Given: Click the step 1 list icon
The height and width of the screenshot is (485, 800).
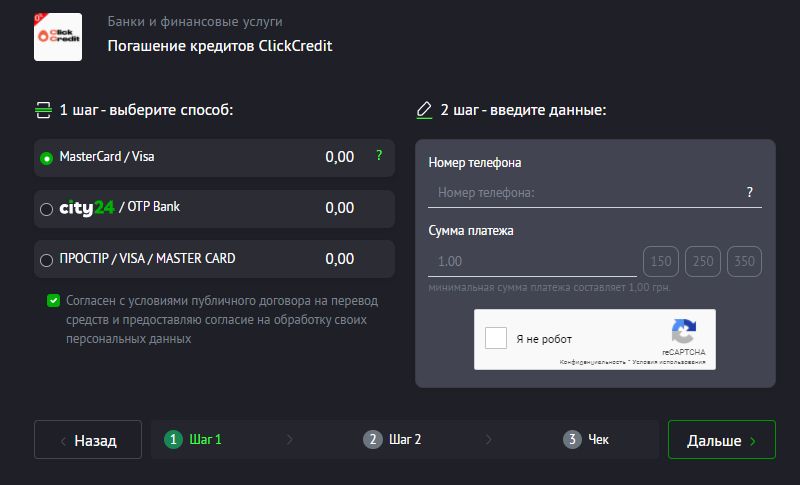Looking at the screenshot, I should point(42,110).
